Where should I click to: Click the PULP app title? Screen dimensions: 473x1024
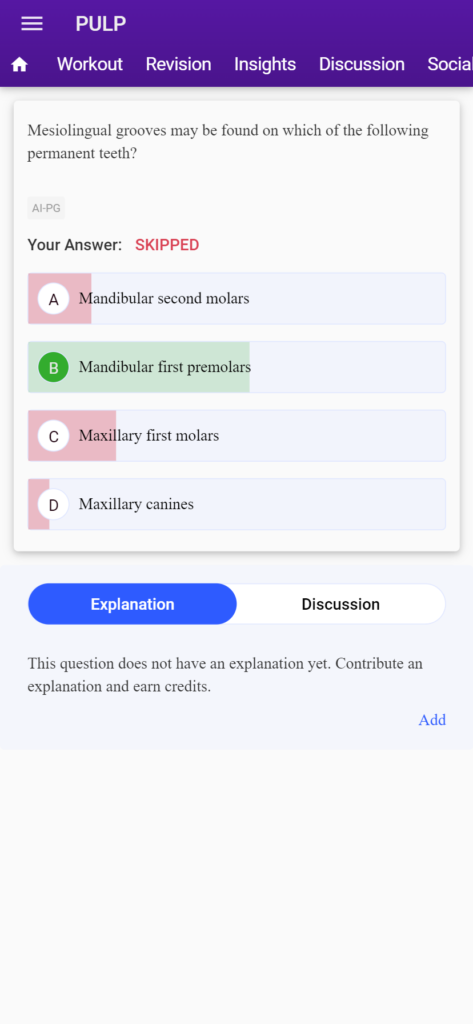point(101,24)
